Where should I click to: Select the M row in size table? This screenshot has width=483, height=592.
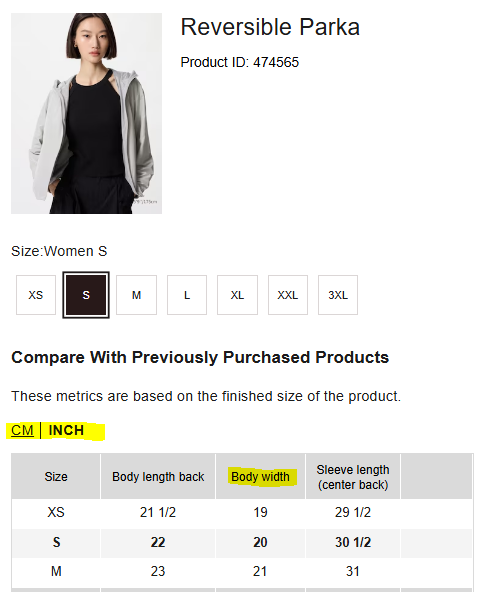point(242,572)
